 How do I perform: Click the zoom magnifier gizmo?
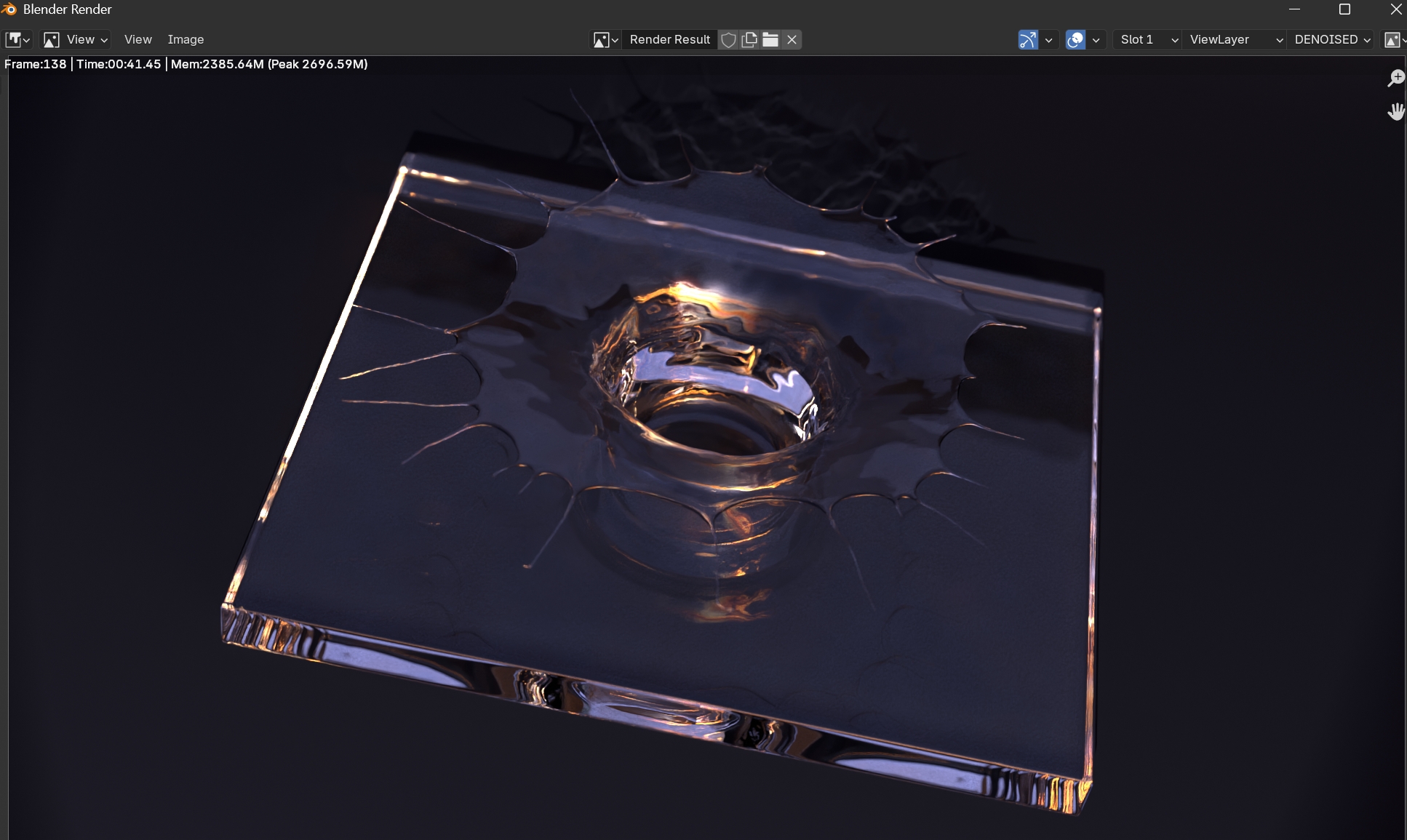click(x=1395, y=78)
